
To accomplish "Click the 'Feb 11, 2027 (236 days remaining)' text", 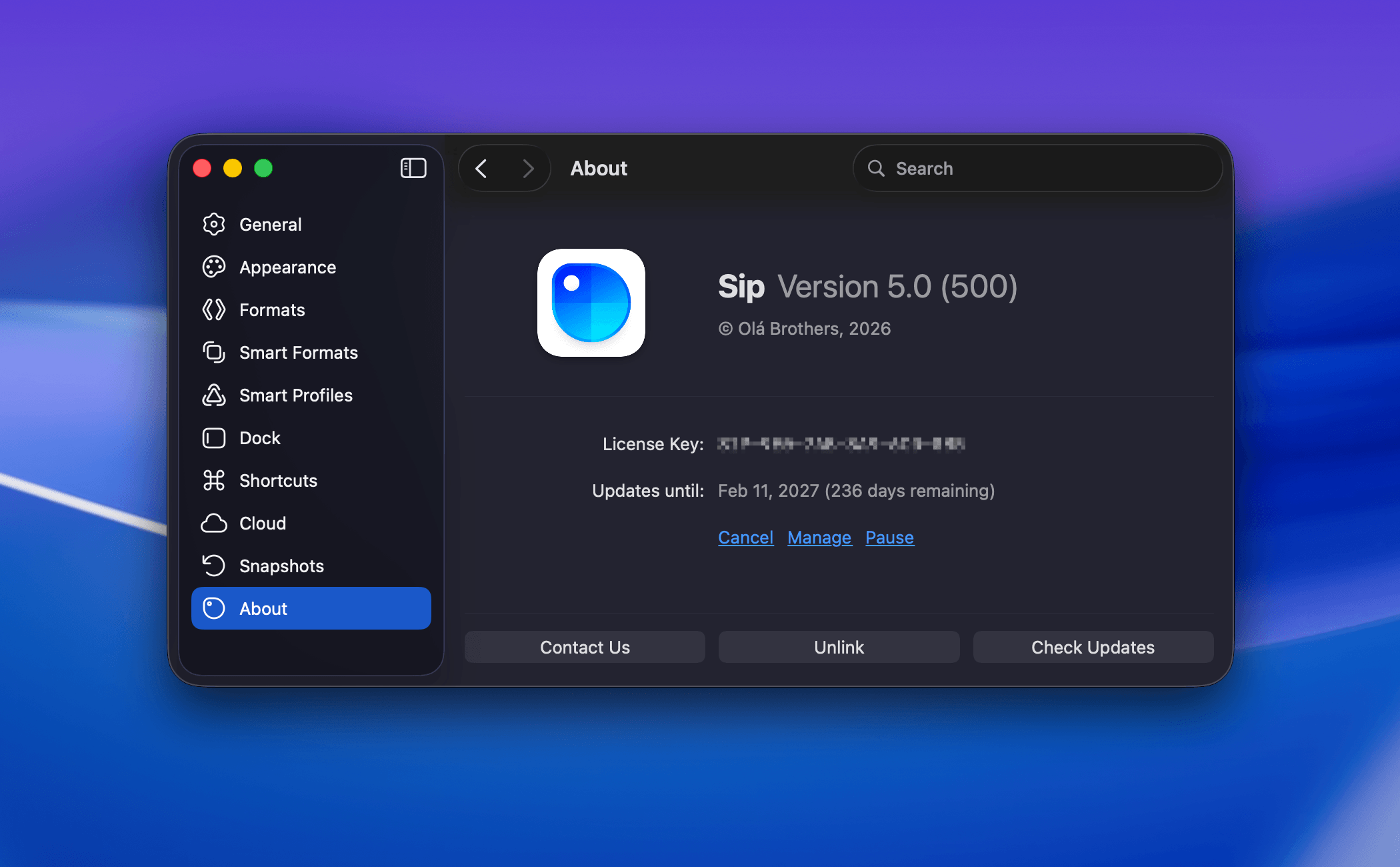I will [x=856, y=491].
